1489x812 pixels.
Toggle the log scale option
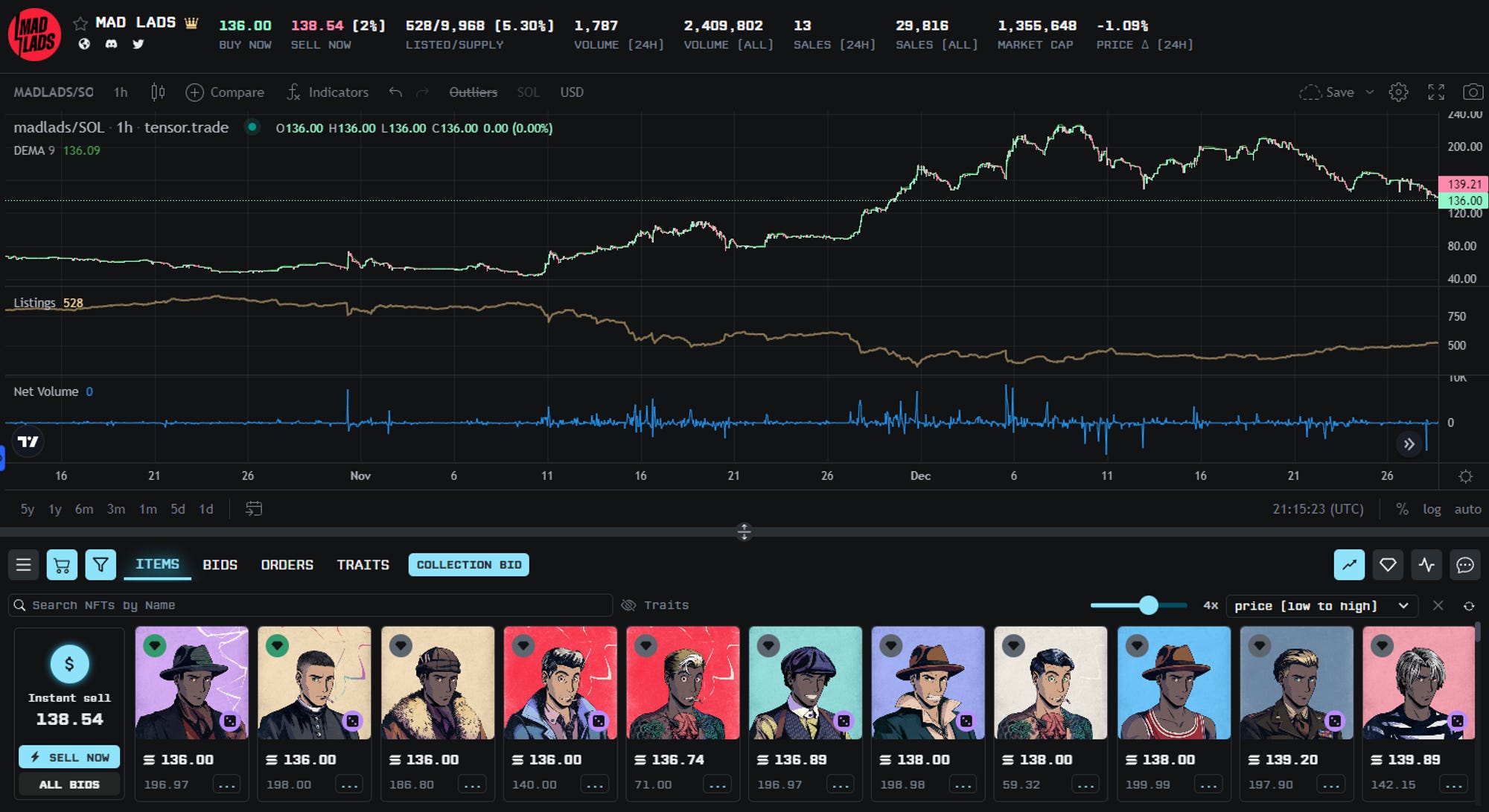coord(1431,509)
